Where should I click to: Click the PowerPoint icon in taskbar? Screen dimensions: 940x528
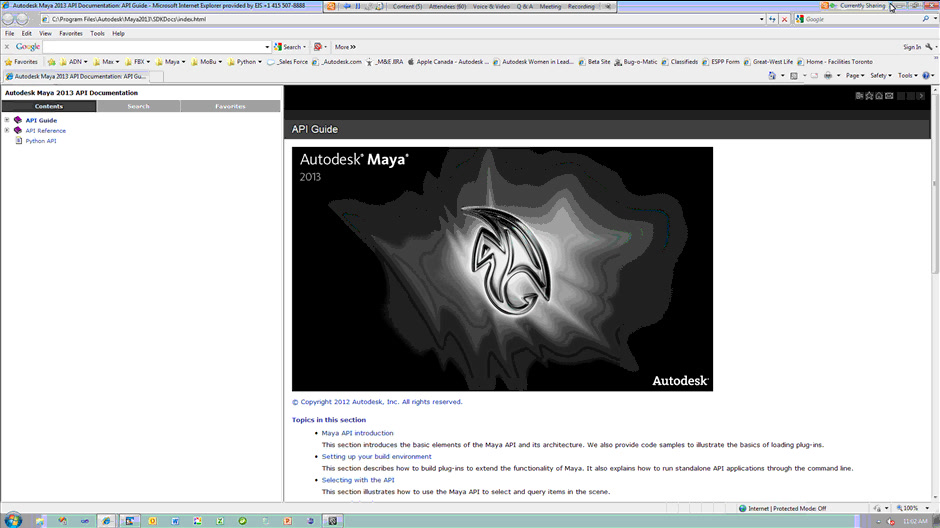[288, 521]
